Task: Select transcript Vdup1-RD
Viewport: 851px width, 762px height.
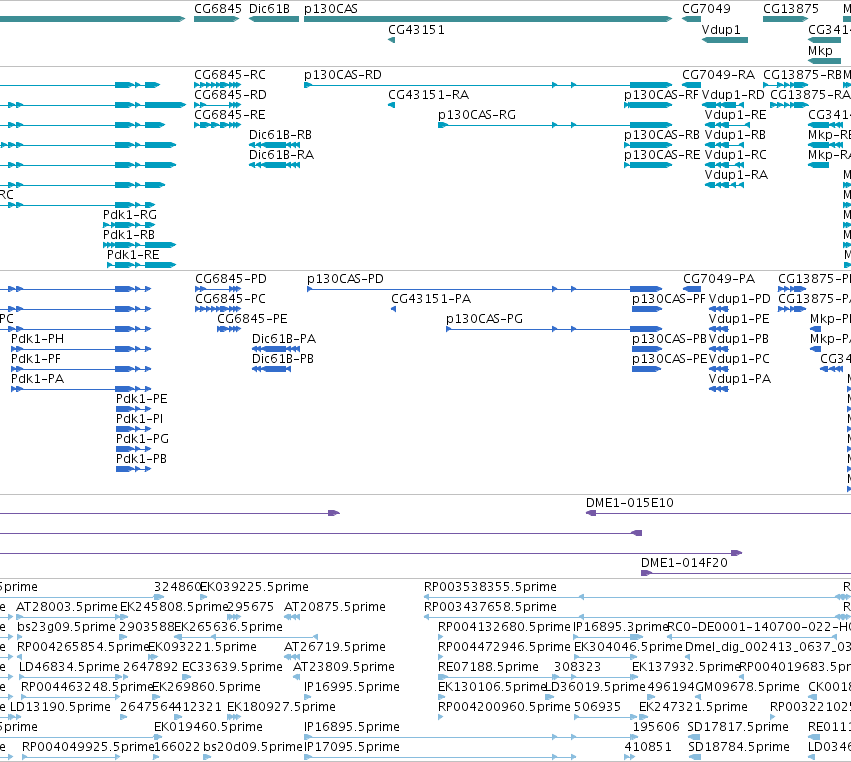Action: click(x=733, y=95)
